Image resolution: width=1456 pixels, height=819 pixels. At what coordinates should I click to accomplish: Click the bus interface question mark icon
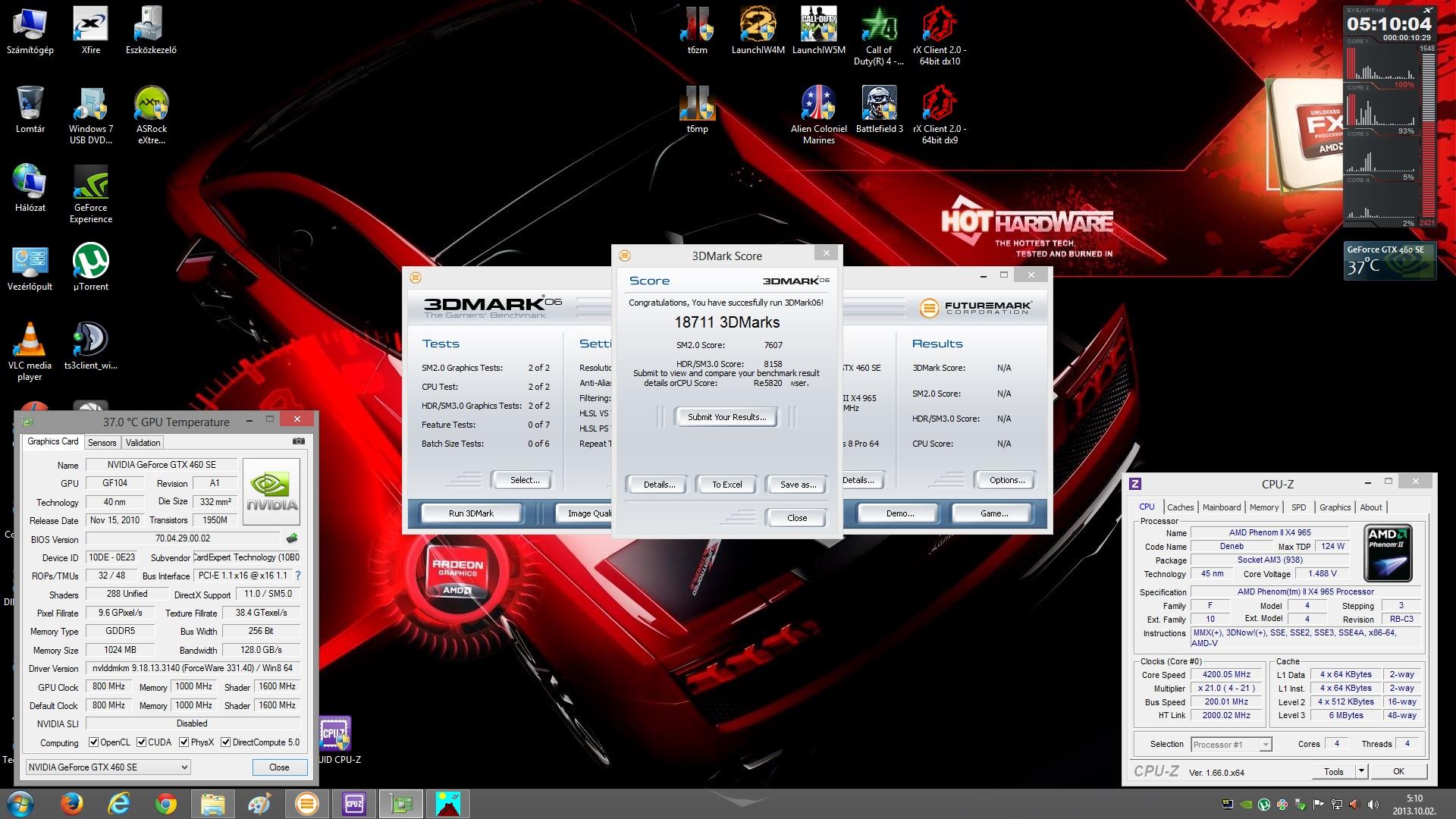tap(298, 576)
